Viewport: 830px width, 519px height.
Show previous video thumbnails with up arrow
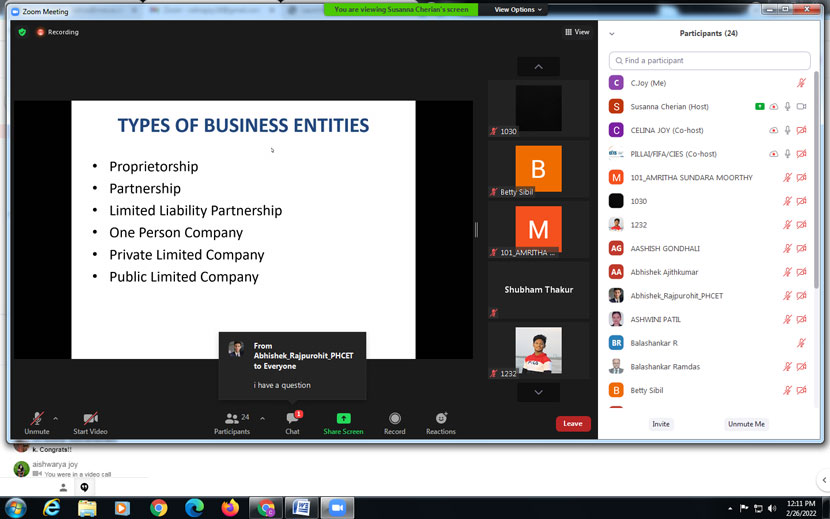pyautogui.click(x=538, y=67)
